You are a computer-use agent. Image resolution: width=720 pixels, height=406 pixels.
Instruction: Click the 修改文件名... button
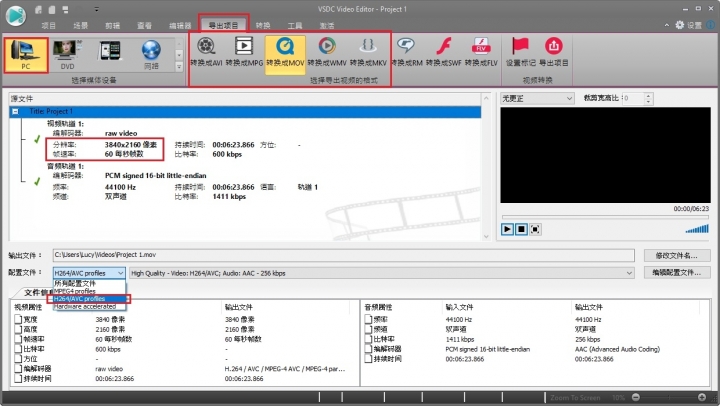tap(677, 255)
